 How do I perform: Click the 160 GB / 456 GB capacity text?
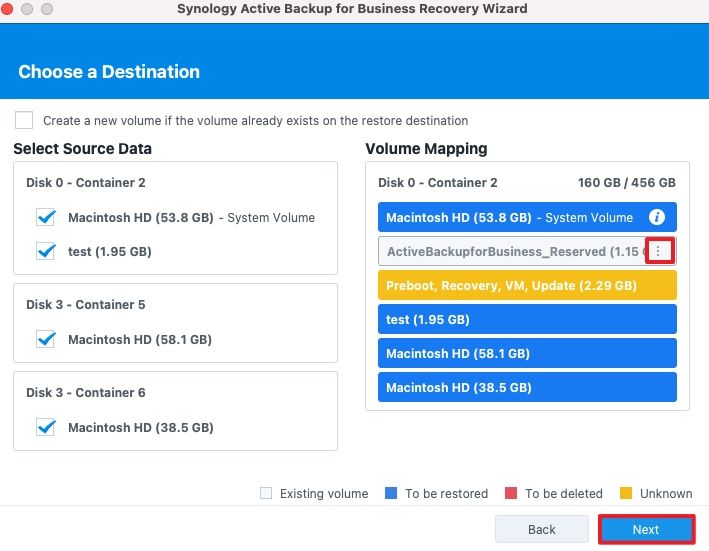[x=627, y=183]
